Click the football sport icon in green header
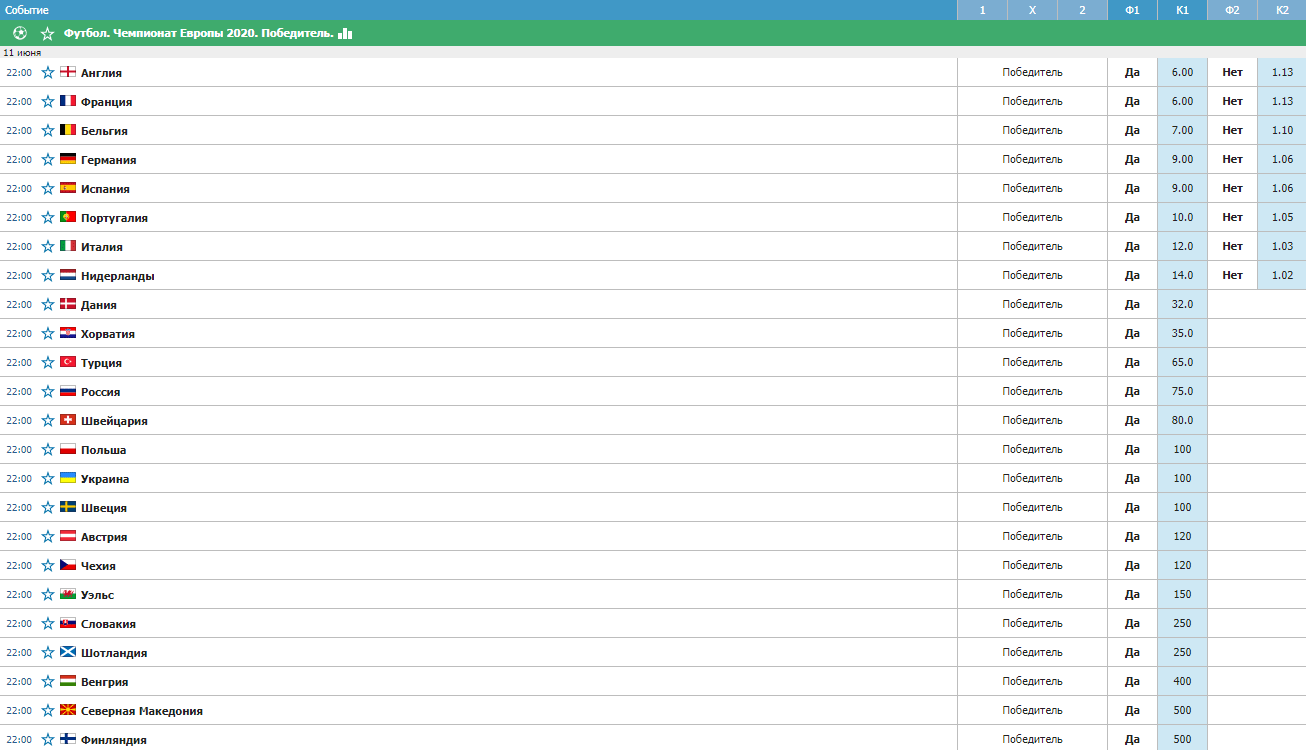The width and height of the screenshot is (1306, 750). pyautogui.click(x=20, y=33)
